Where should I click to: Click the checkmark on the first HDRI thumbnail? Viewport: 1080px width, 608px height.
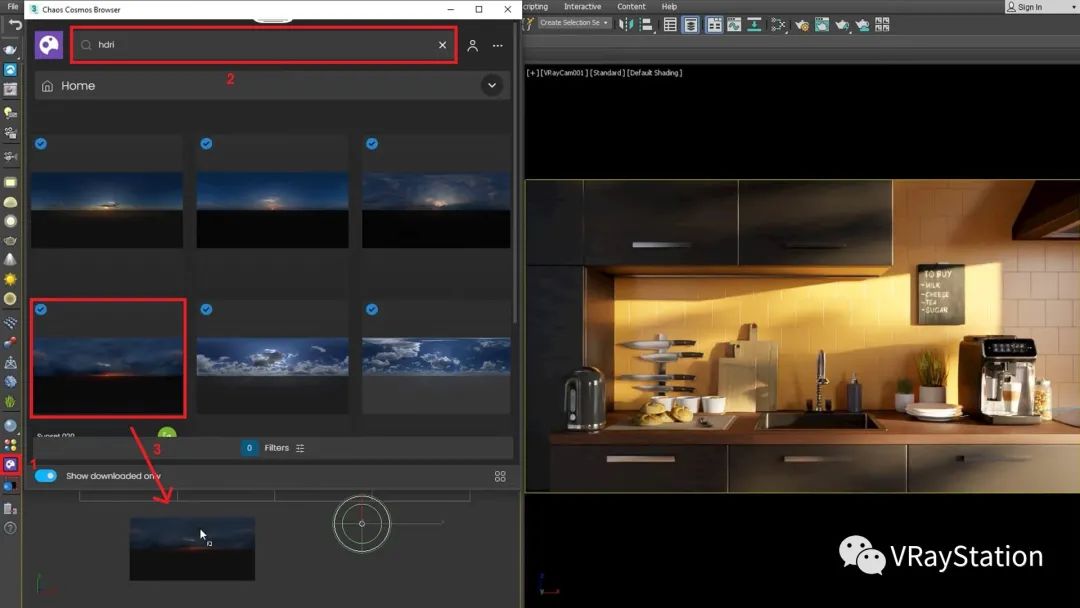(41, 144)
